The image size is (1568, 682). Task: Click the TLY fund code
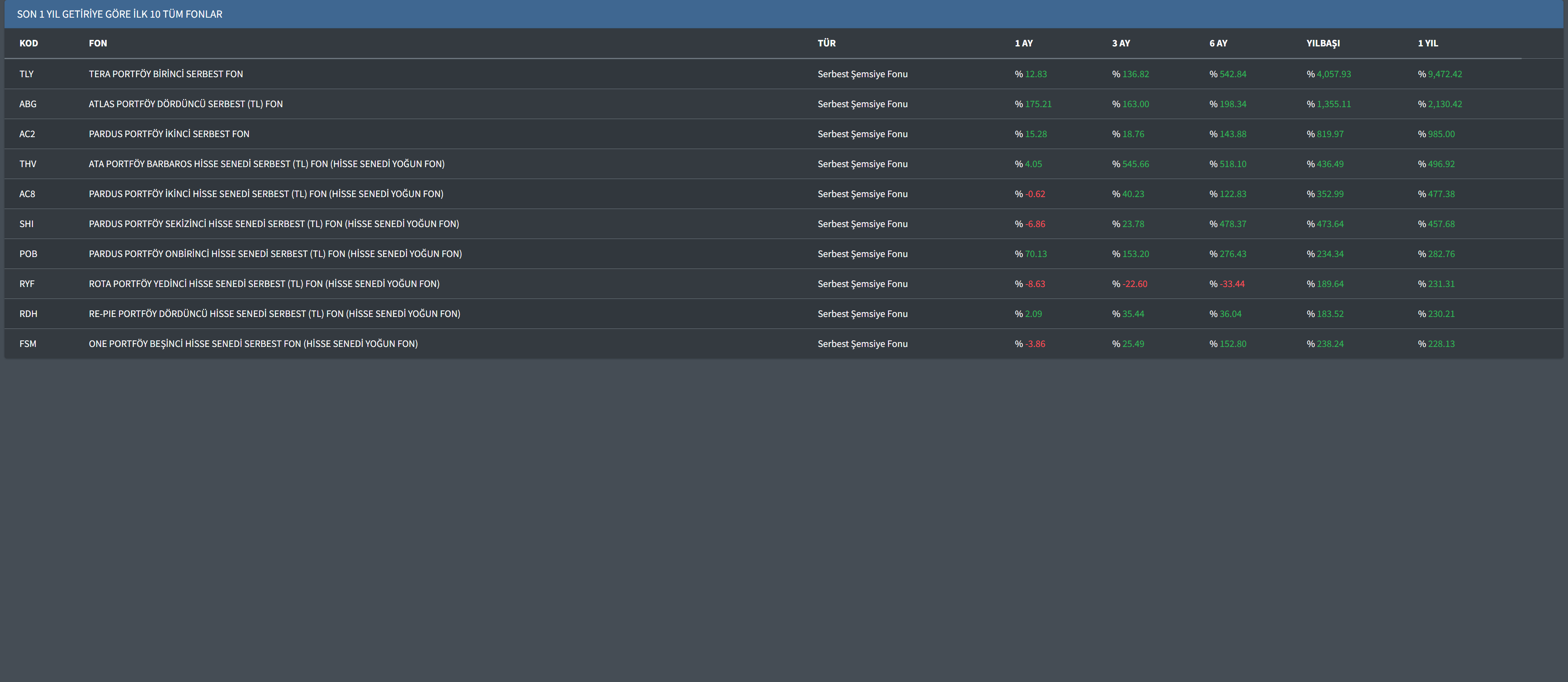[26, 74]
